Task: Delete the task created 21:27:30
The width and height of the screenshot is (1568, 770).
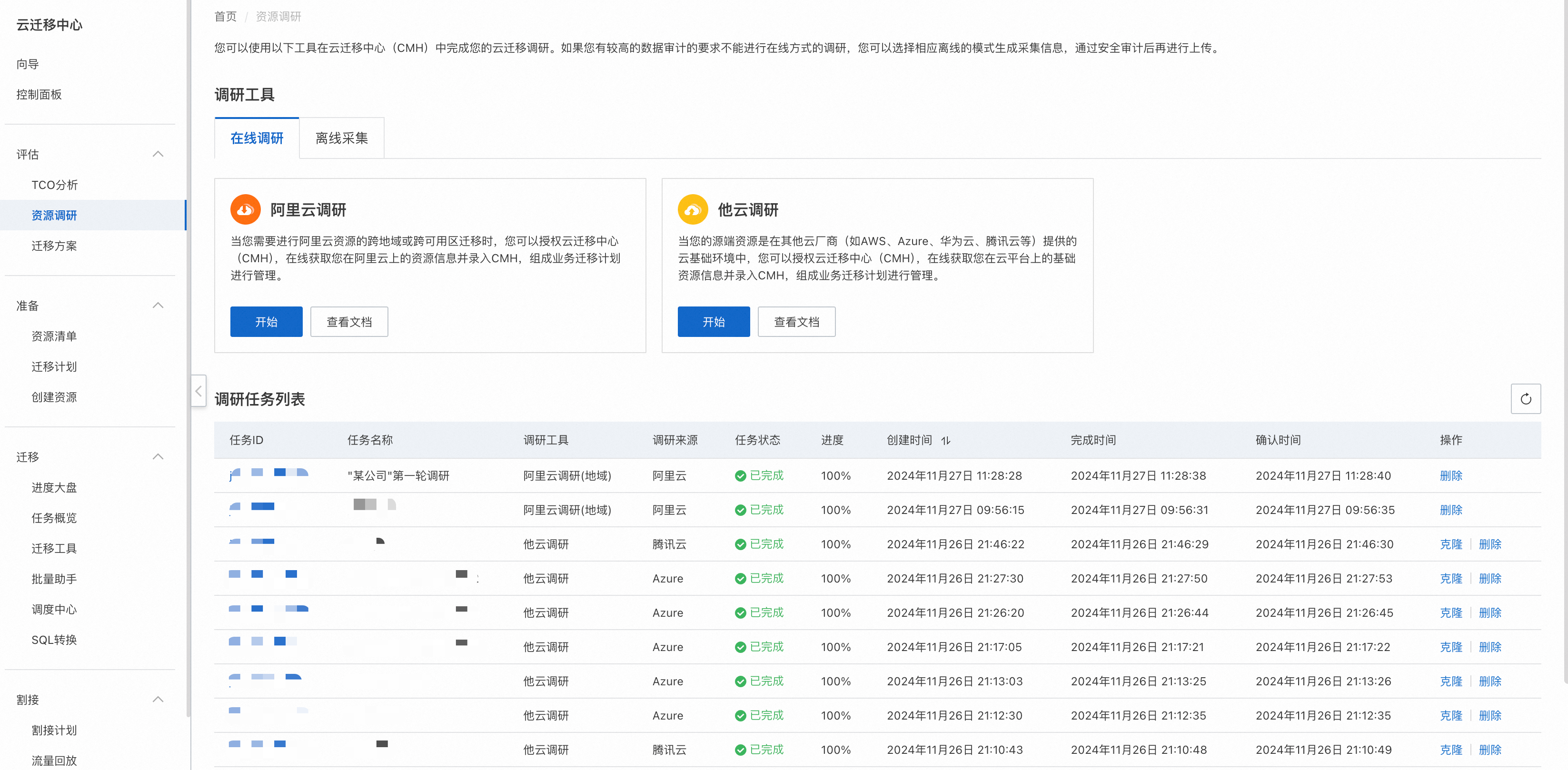Action: [1490, 578]
